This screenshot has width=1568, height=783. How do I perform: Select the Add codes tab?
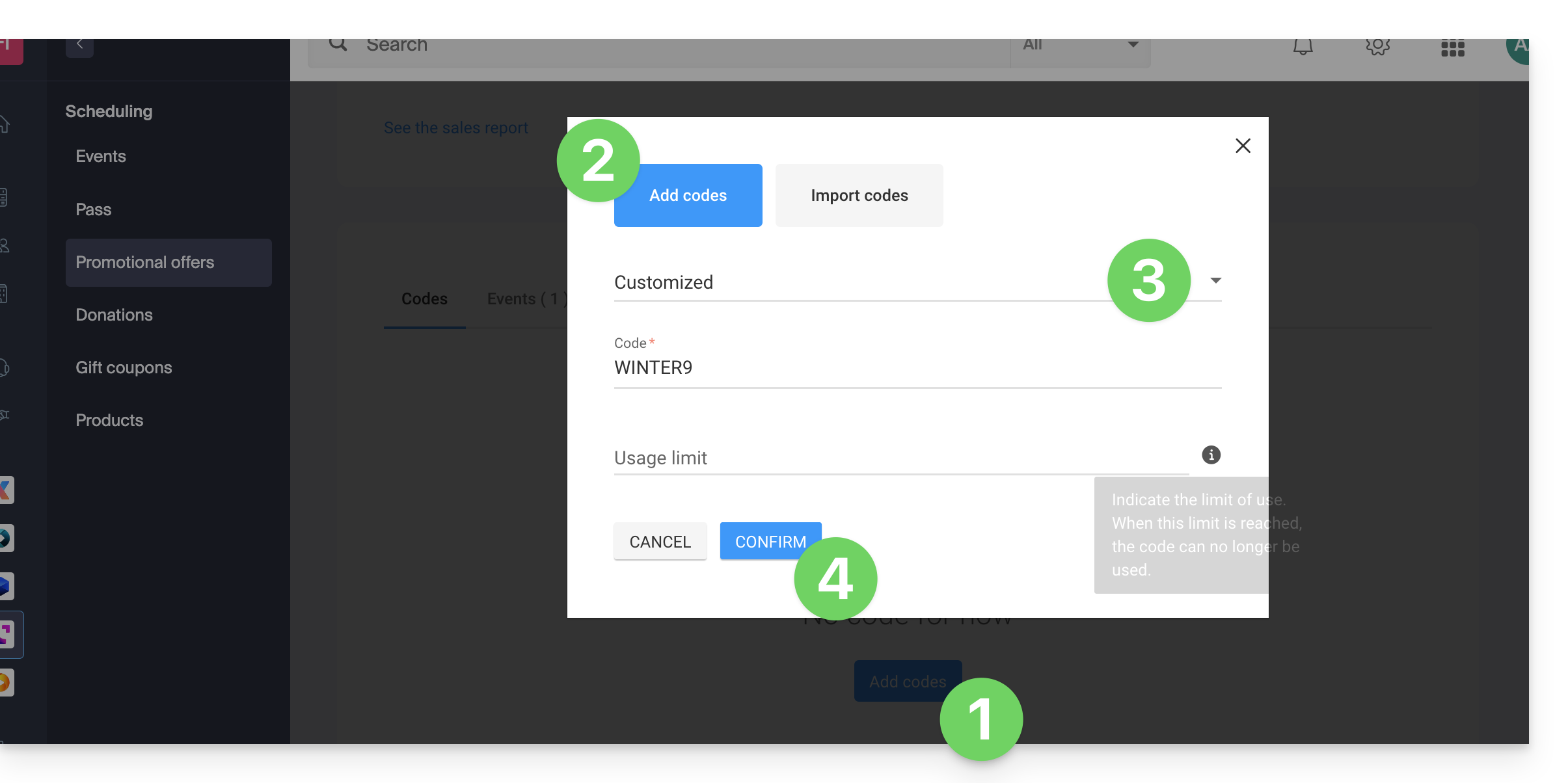point(688,196)
